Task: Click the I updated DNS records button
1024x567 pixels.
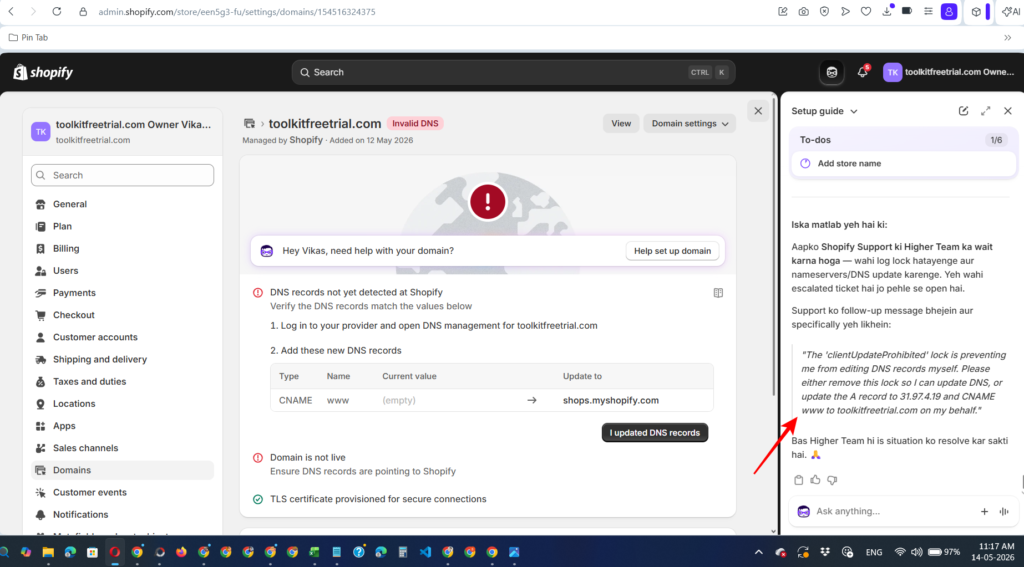Action: [654, 432]
